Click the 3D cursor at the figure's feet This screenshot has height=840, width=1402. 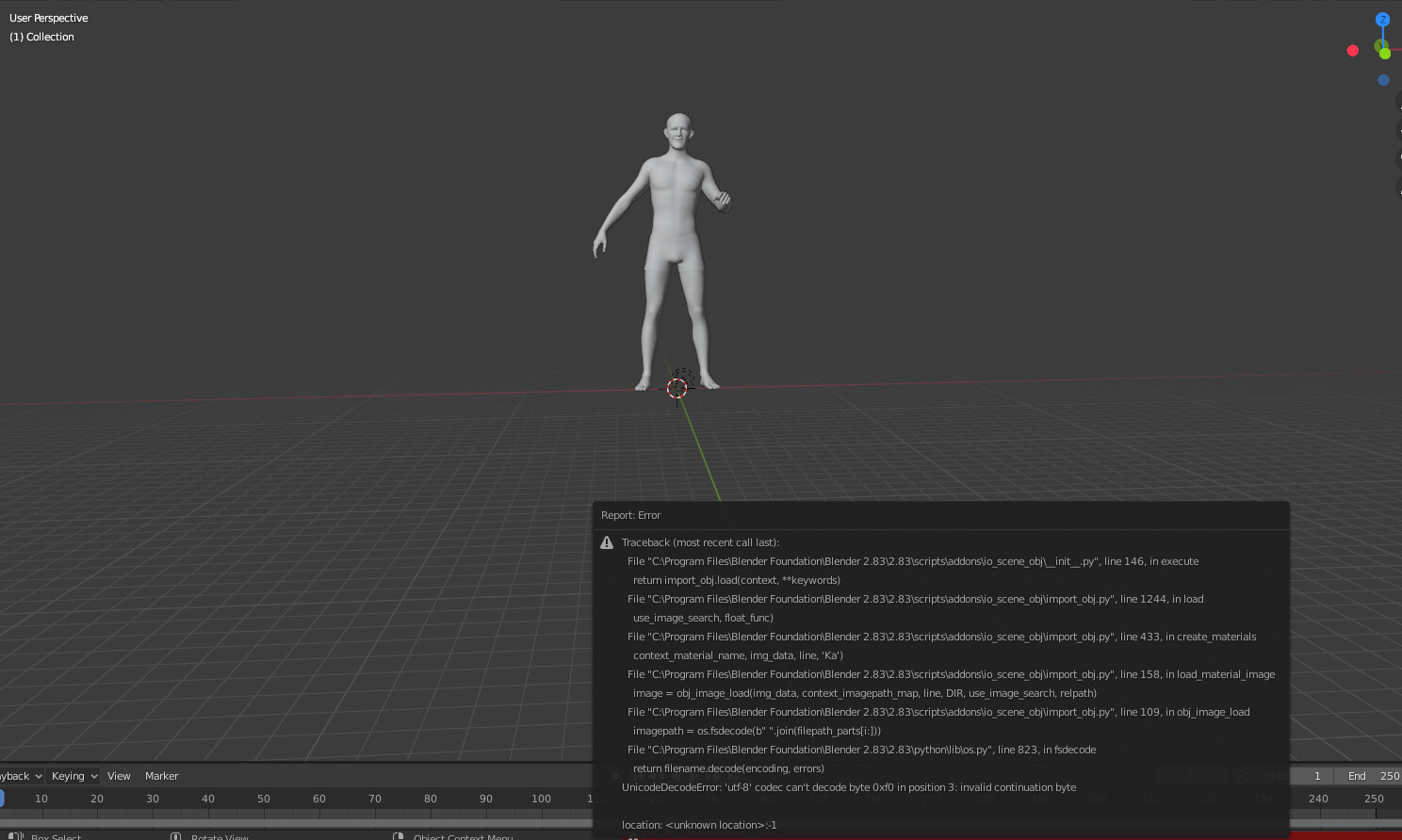point(677,387)
